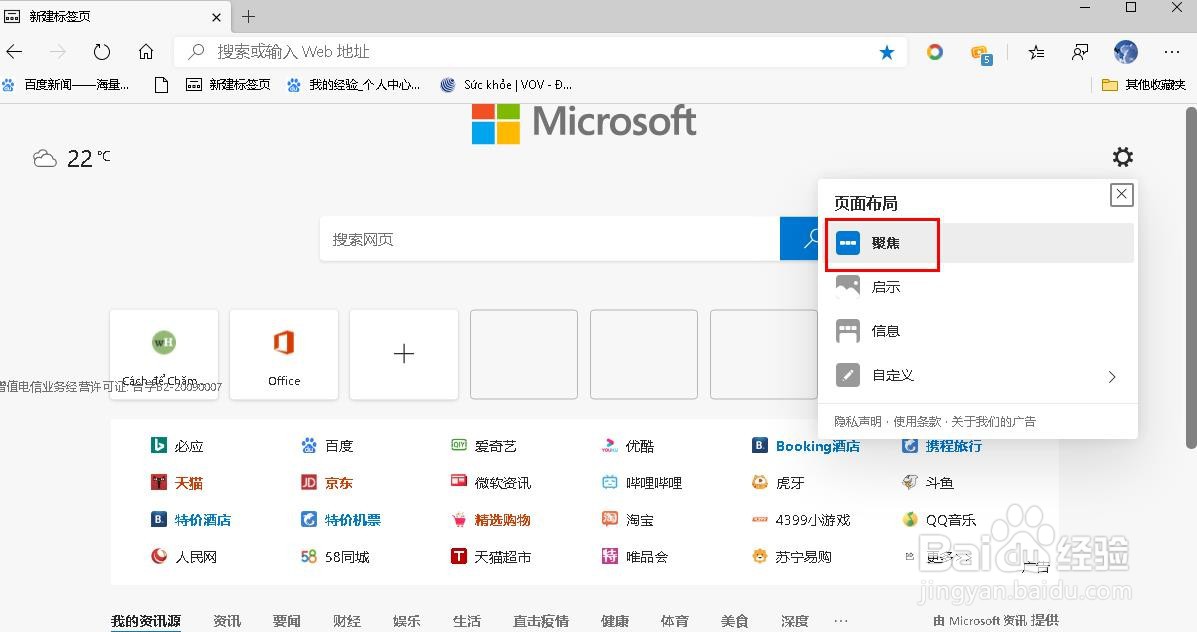Close the page layout popup
This screenshot has width=1197, height=632.
1121,194
